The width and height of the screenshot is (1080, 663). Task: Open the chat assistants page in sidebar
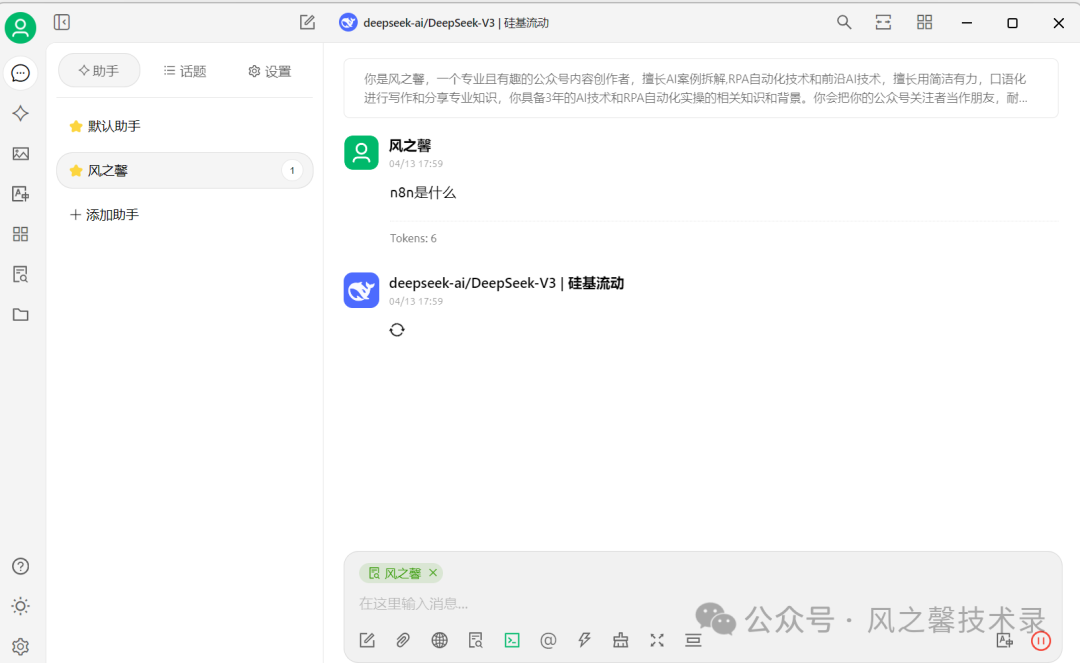pos(21,73)
